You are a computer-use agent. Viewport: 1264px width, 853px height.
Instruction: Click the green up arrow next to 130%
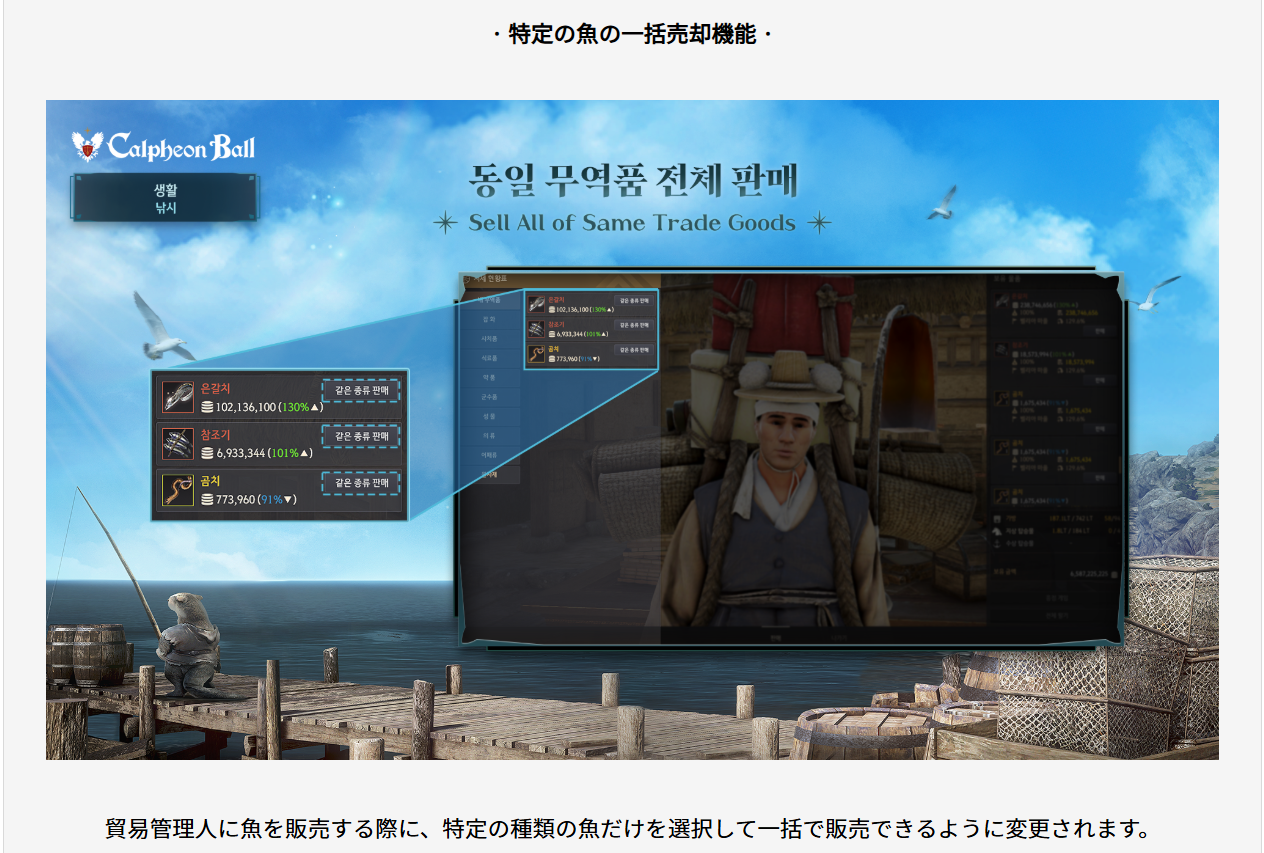[x=316, y=408]
